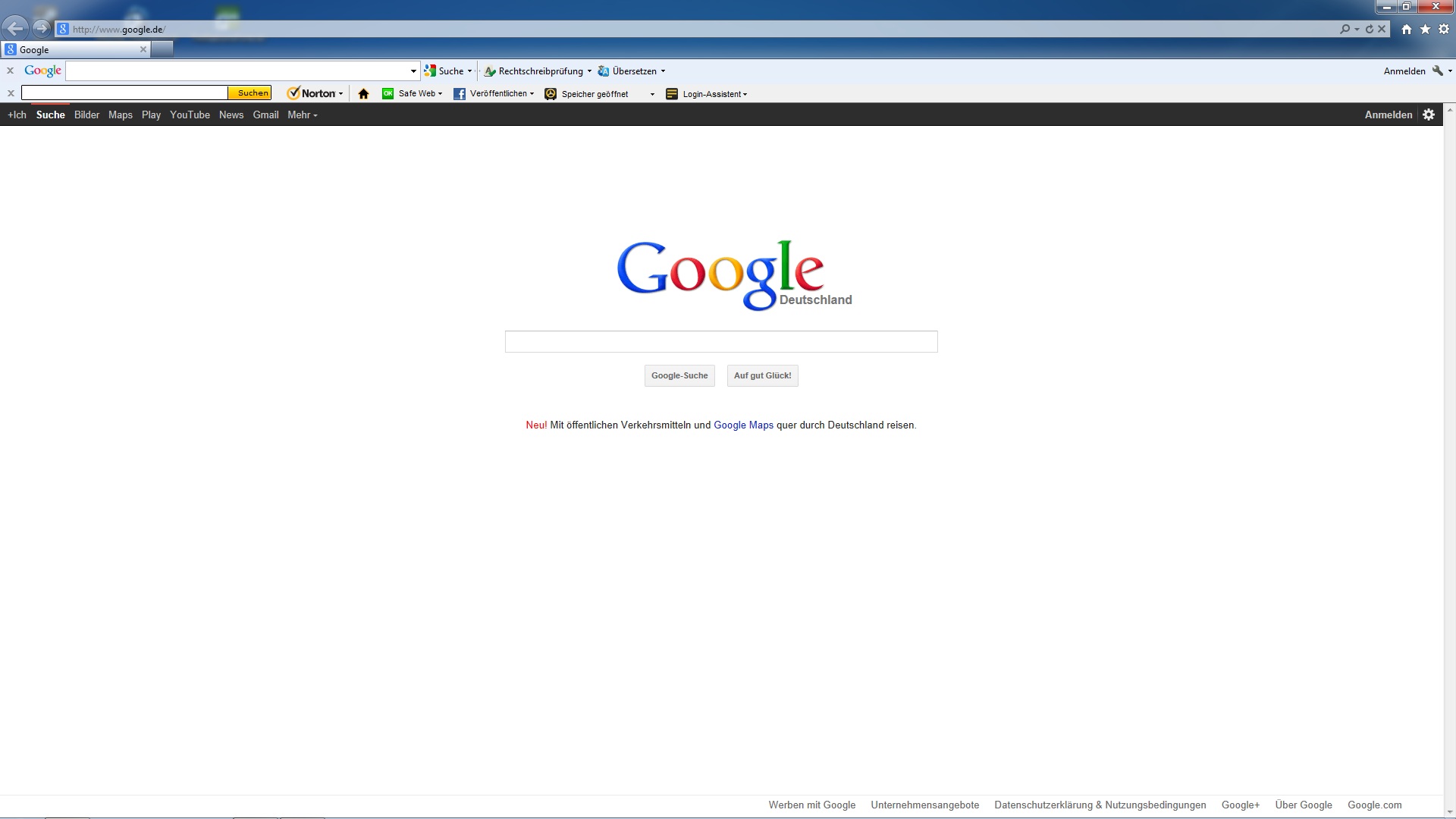Open Google toolbar search box dropdown
The image size is (1456, 819).
413,71
